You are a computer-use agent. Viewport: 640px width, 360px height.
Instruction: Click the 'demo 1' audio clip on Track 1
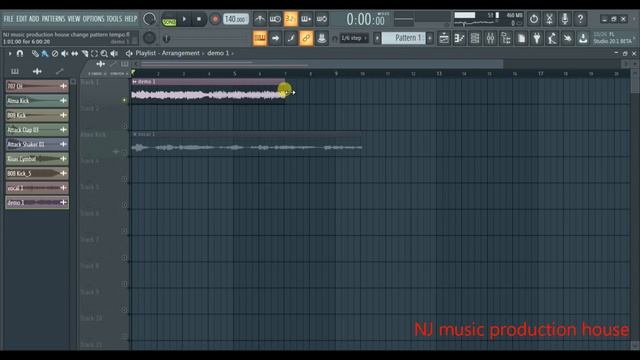(x=208, y=91)
